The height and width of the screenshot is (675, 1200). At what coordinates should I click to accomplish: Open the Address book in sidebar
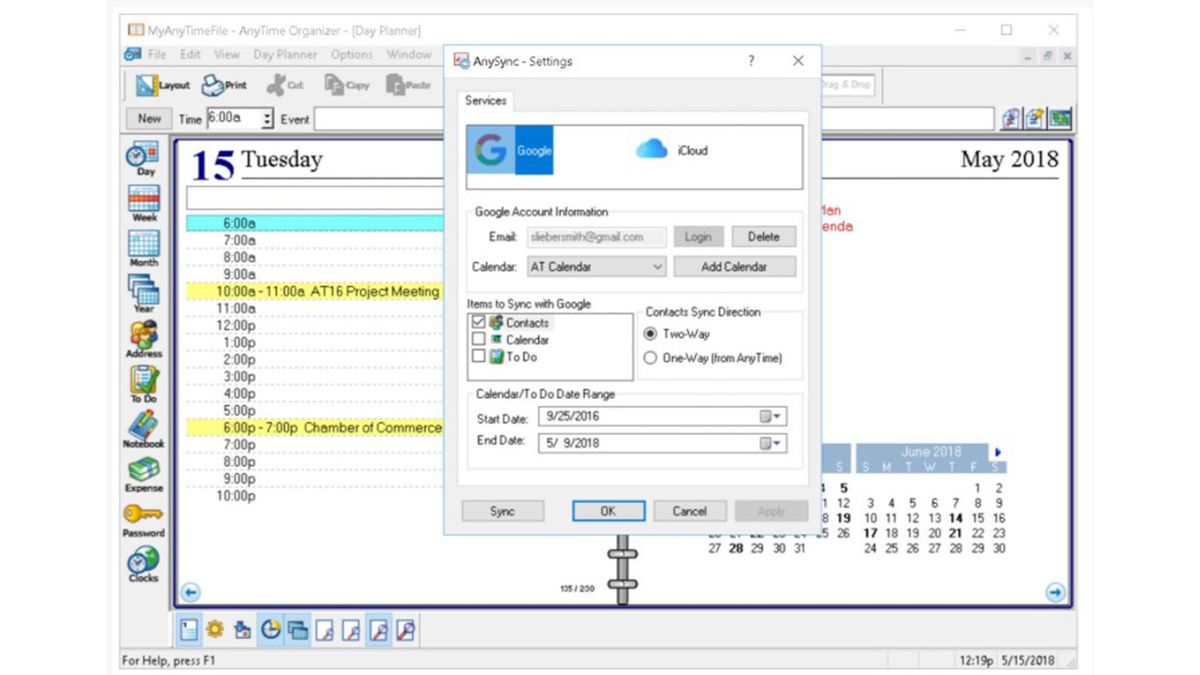pos(145,340)
